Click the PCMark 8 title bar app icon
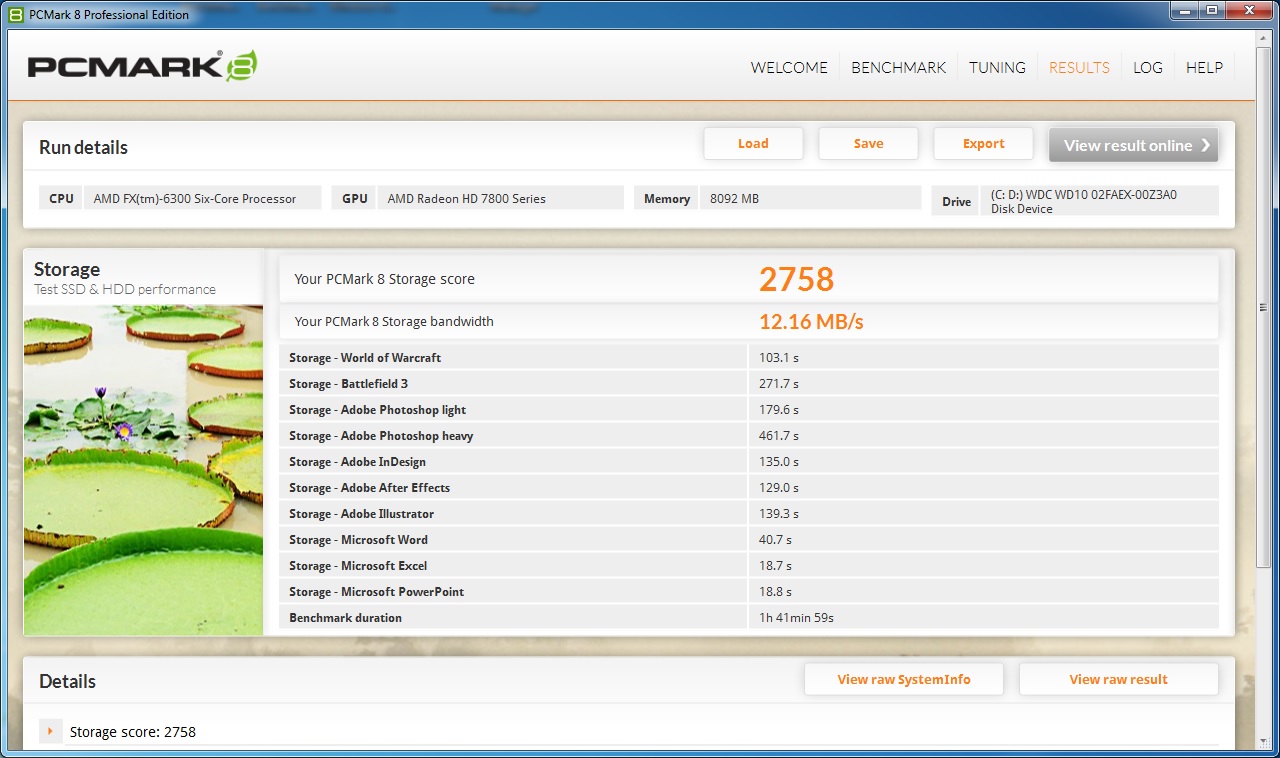The height and width of the screenshot is (758, 1280). tap(16, 13)
